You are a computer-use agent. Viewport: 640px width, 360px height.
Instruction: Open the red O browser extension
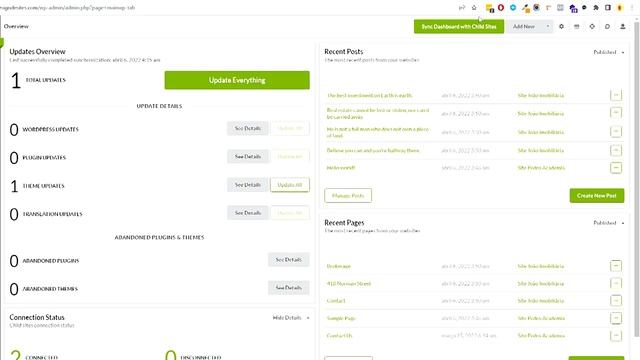click(x=501, y=7)
